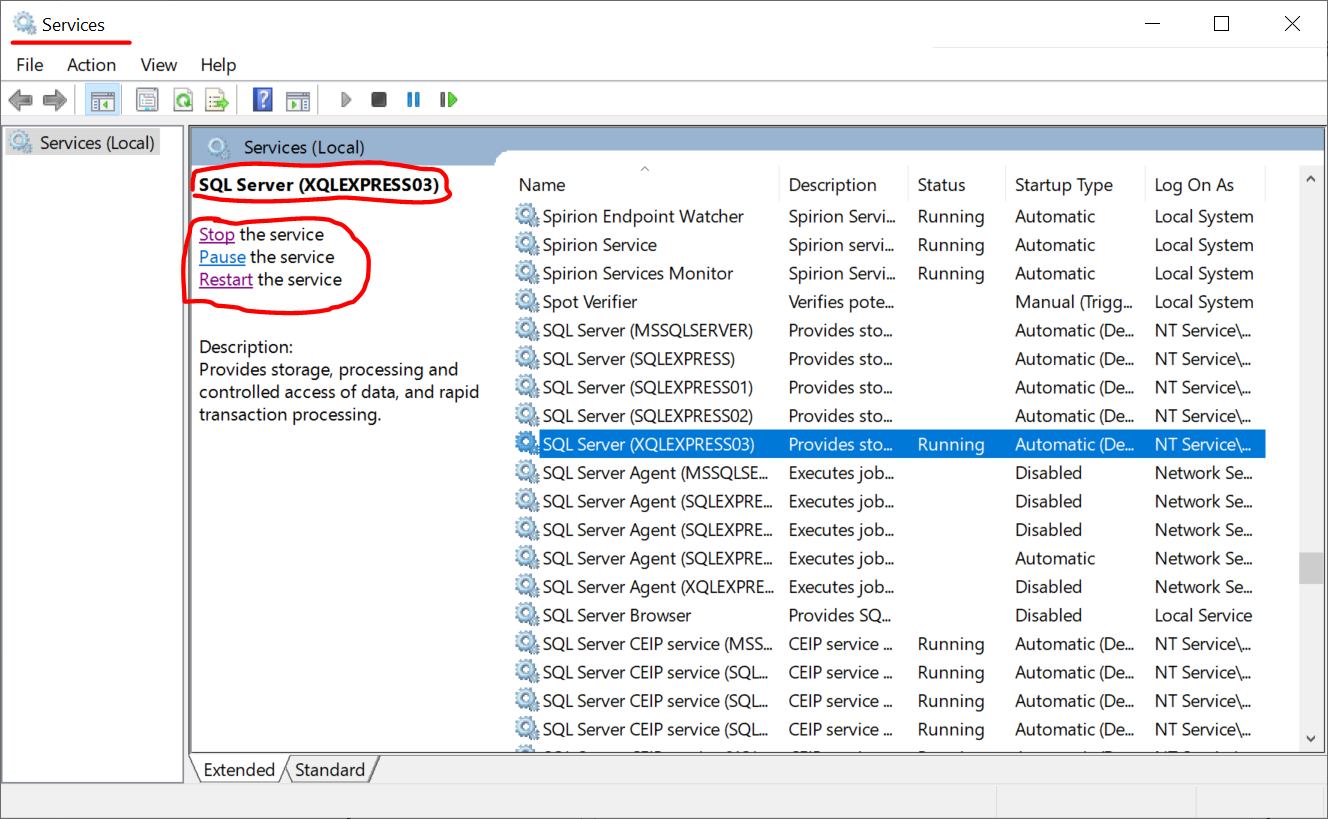Image resolution: width=1328 pixels, height=819 pixels.
Task: Select the SQL Server Browser service row
Action: 616,616
